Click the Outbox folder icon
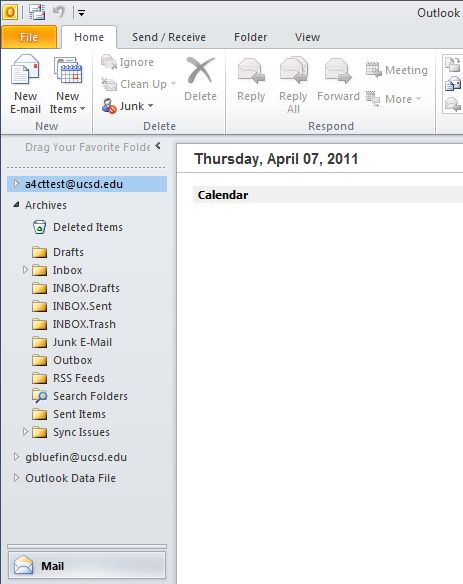 39,360
